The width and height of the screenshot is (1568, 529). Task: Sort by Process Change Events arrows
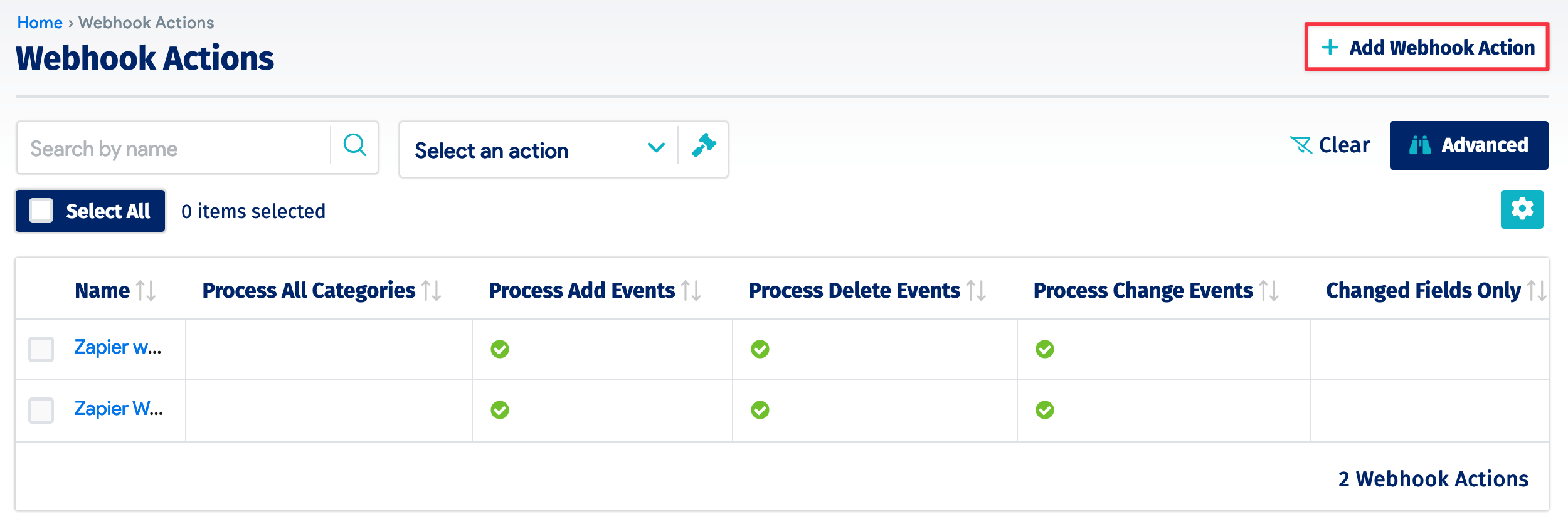tap(1269, 291)
